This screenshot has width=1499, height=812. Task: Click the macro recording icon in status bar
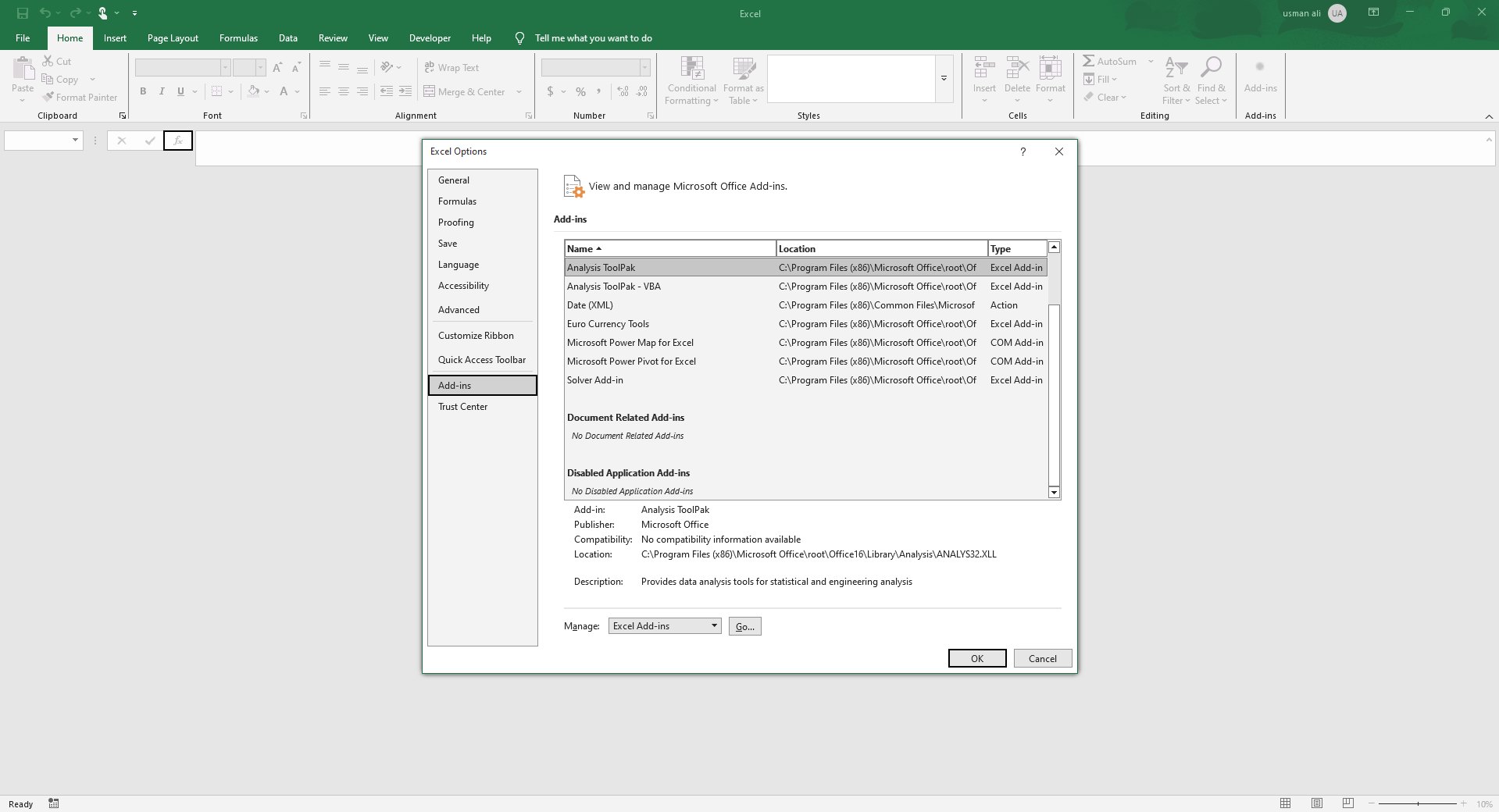(54, 803)
